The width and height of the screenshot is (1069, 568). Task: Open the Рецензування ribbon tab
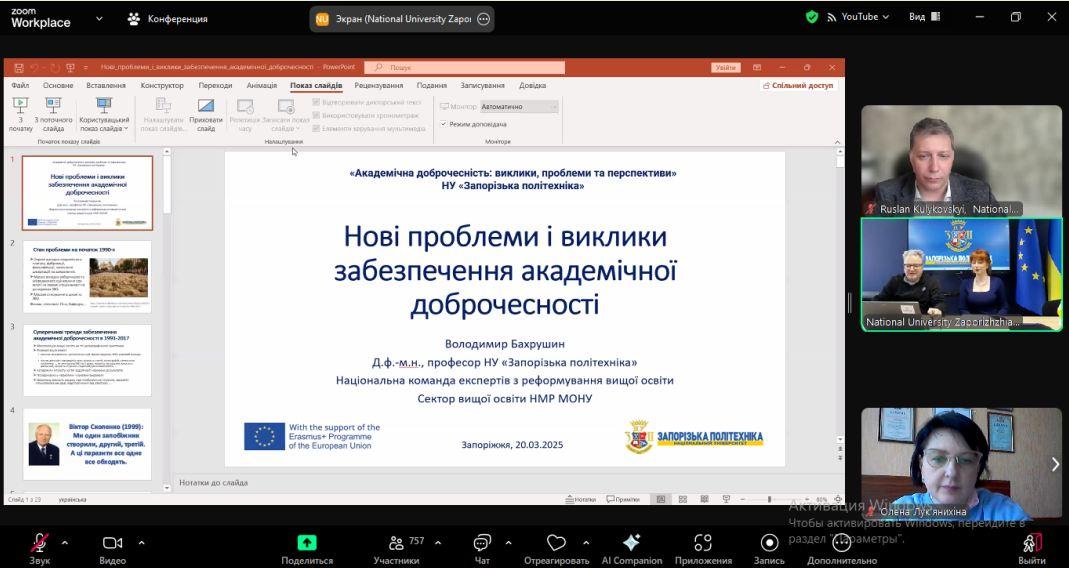click(x=378, y=86)
